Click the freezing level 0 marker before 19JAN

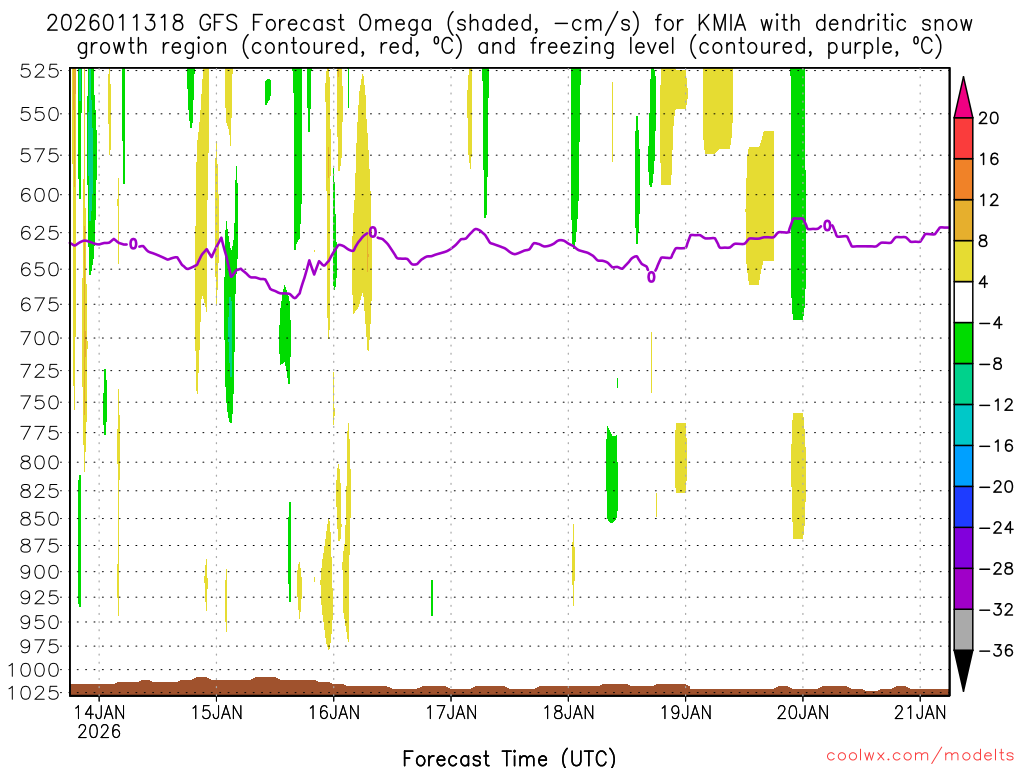pos(651,278)
